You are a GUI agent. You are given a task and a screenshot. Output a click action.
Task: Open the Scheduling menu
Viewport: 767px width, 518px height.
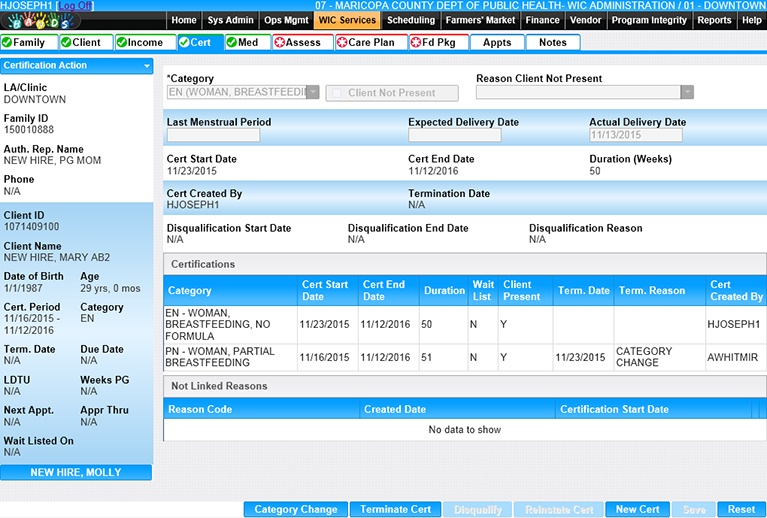[x=411, y=20]
